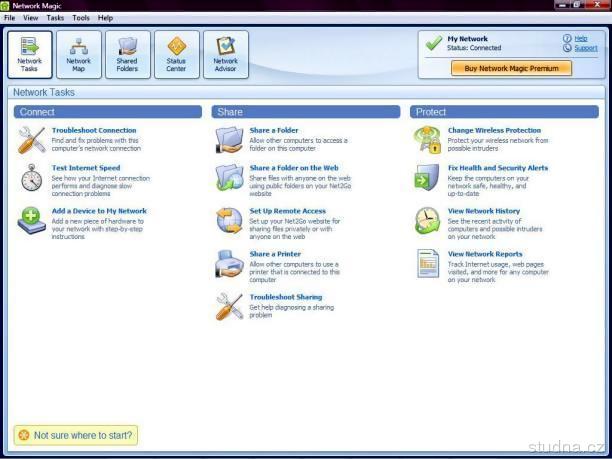Click the Connect section header

point(108,112)
